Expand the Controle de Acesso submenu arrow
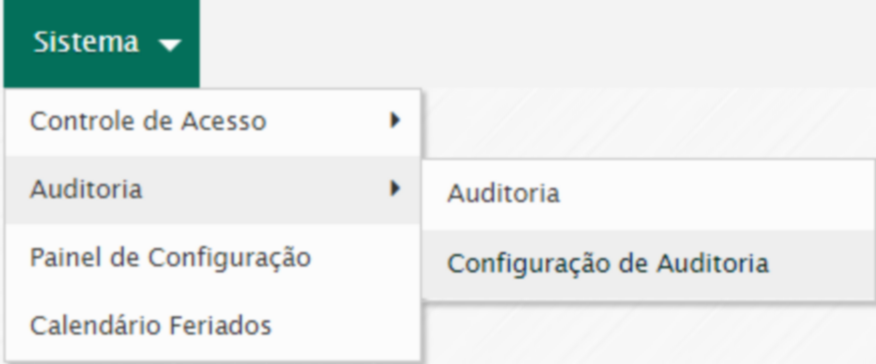Viewport: 876px width, 364px height. click(395, 120)
